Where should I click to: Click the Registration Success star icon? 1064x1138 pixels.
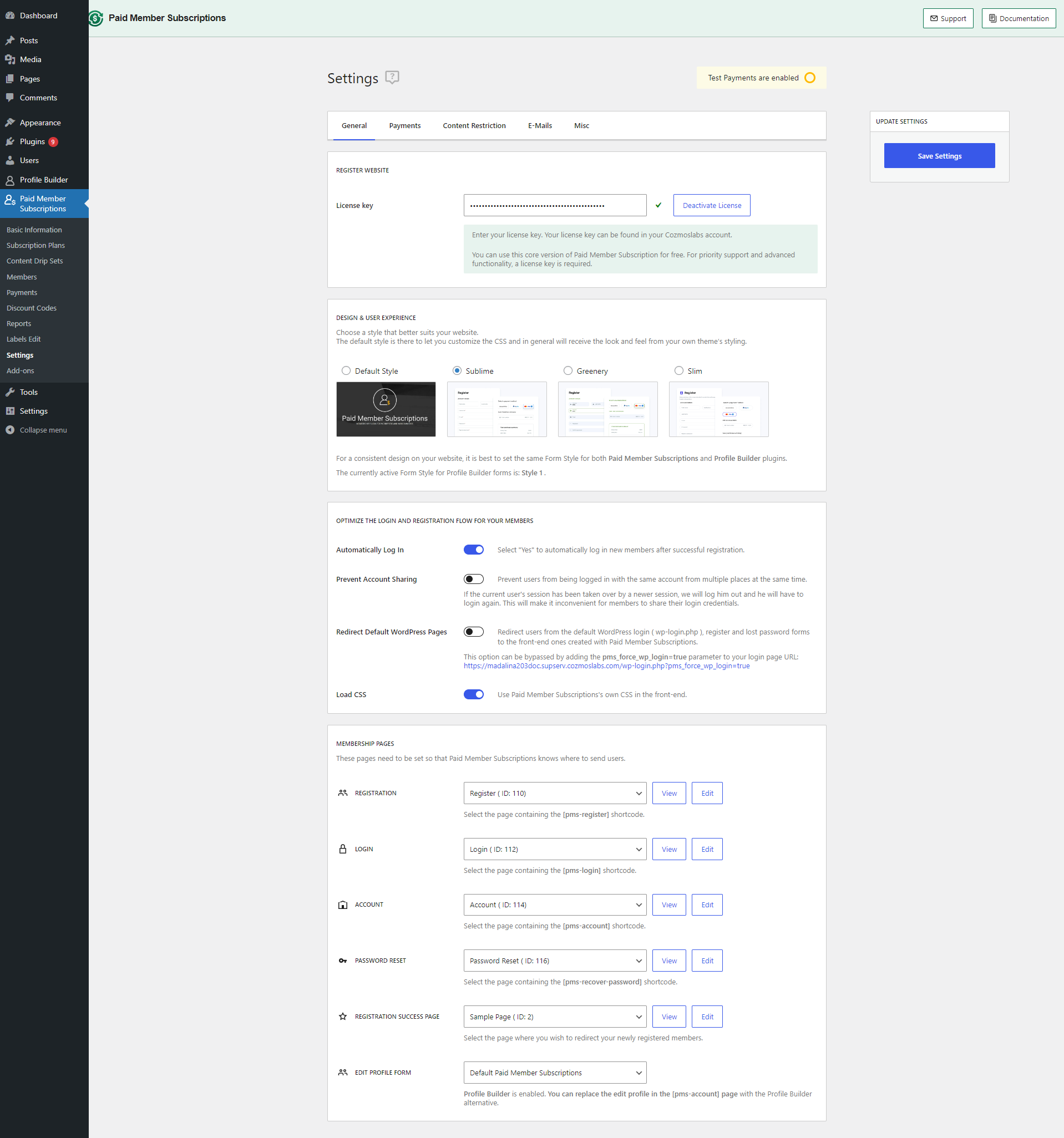point(342,1017)
